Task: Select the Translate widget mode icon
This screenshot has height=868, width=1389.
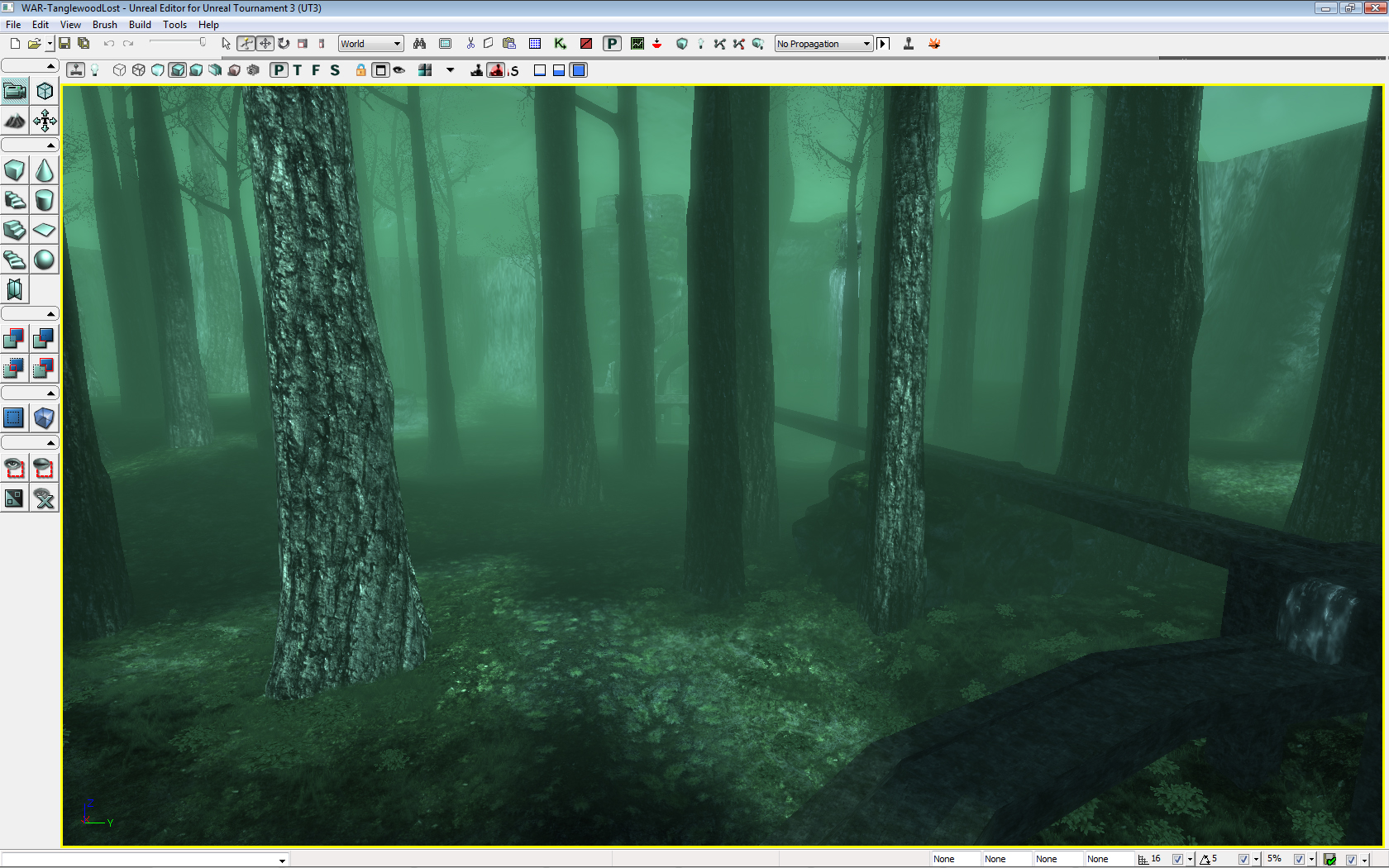Action: (265, 44)
